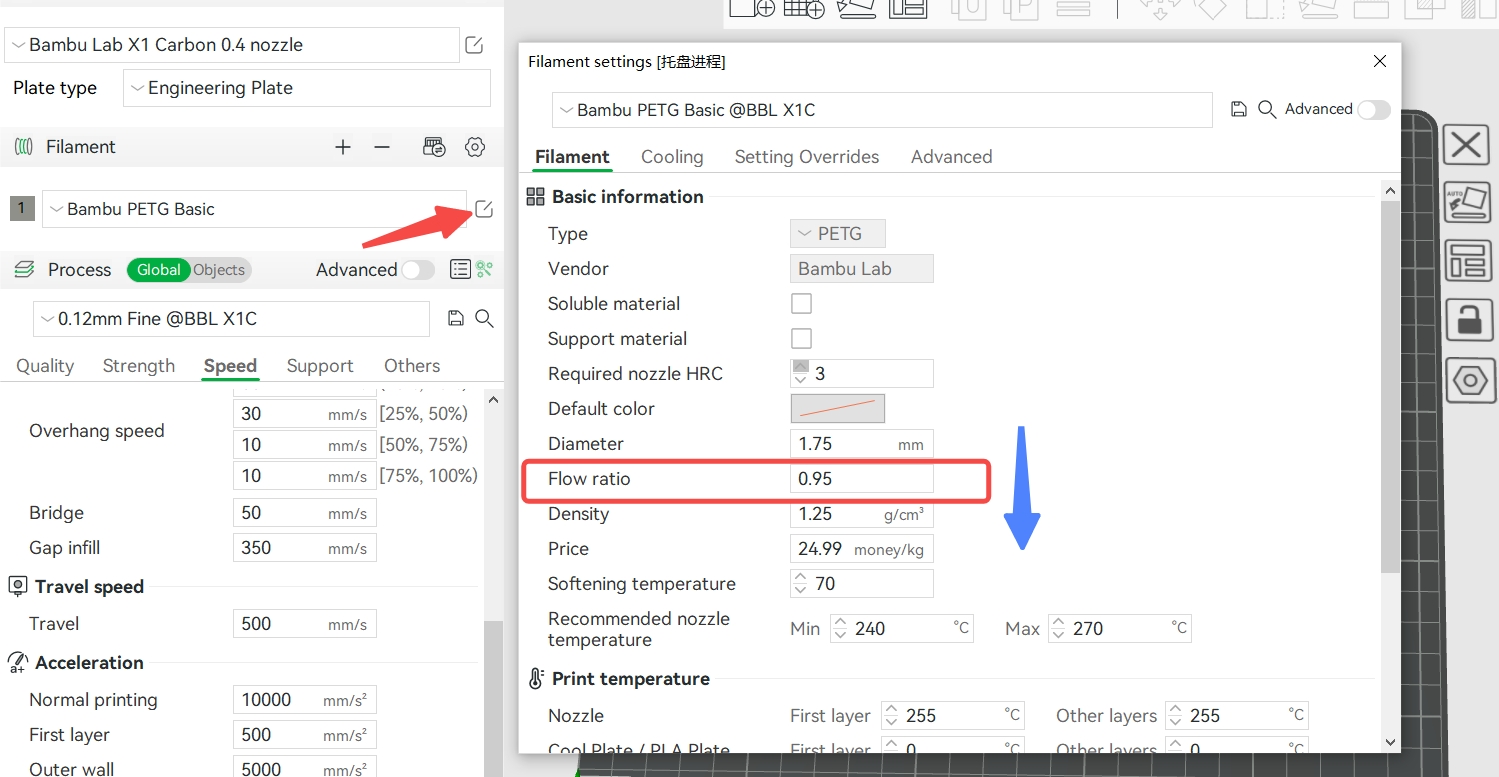The width and height of the screenshot is (1499, 777).
Task: Click the green process search tools icon
Action: [485, 269]
